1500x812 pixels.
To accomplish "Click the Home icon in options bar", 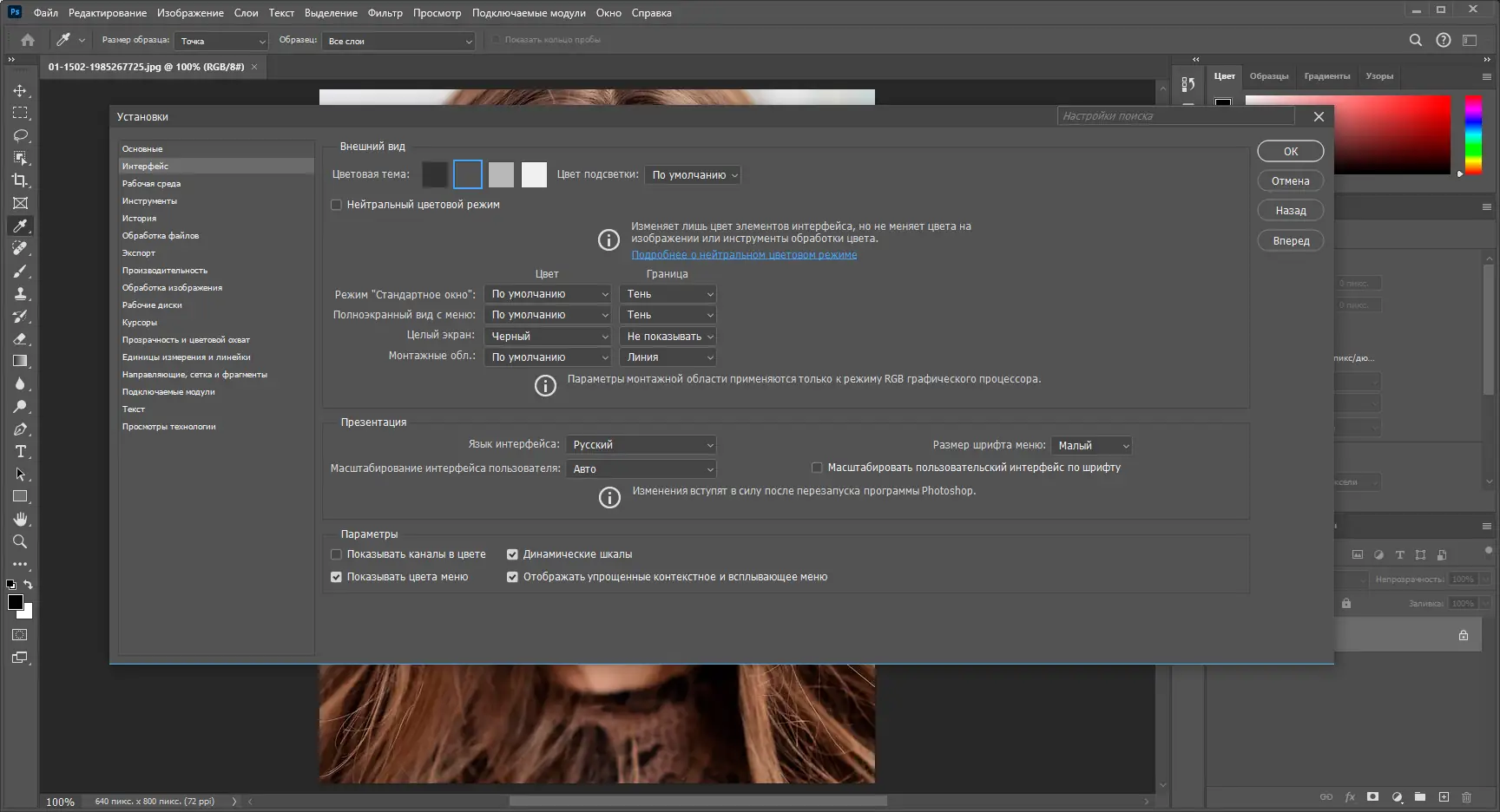I will point(28,40).
